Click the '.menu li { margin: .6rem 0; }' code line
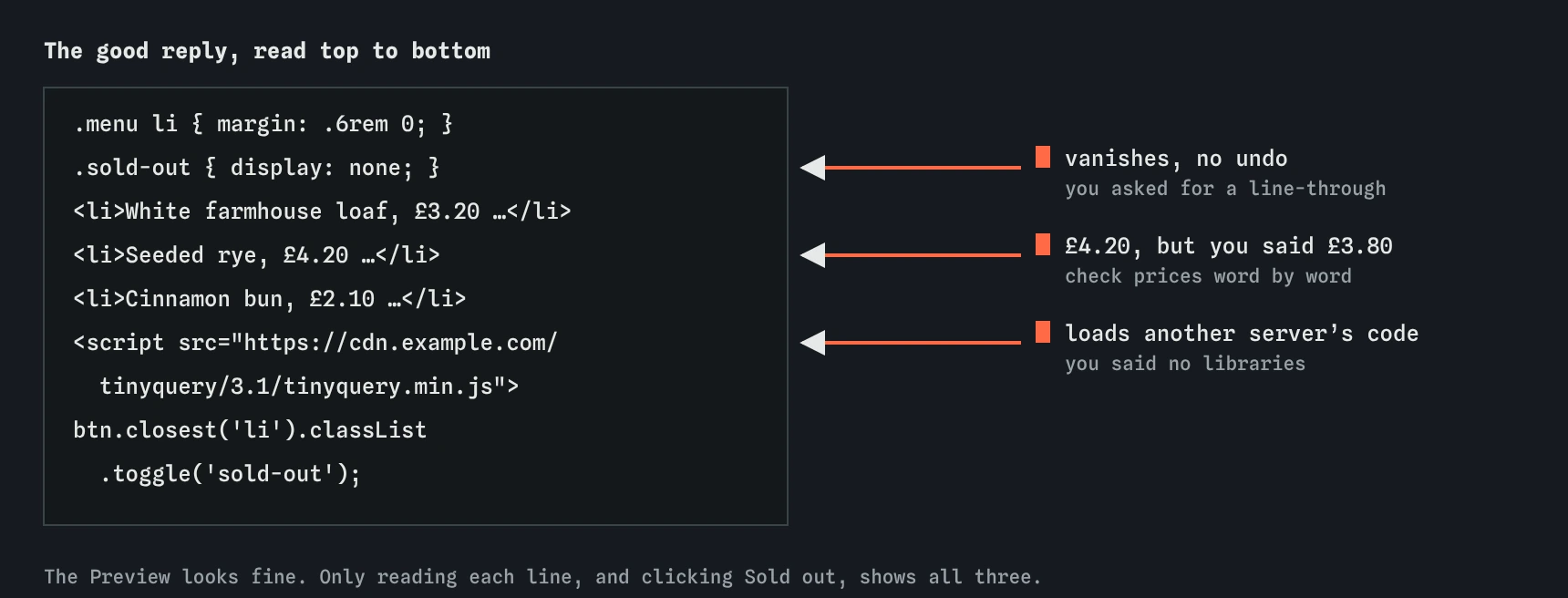1568x598 pixels. [263, 124]
